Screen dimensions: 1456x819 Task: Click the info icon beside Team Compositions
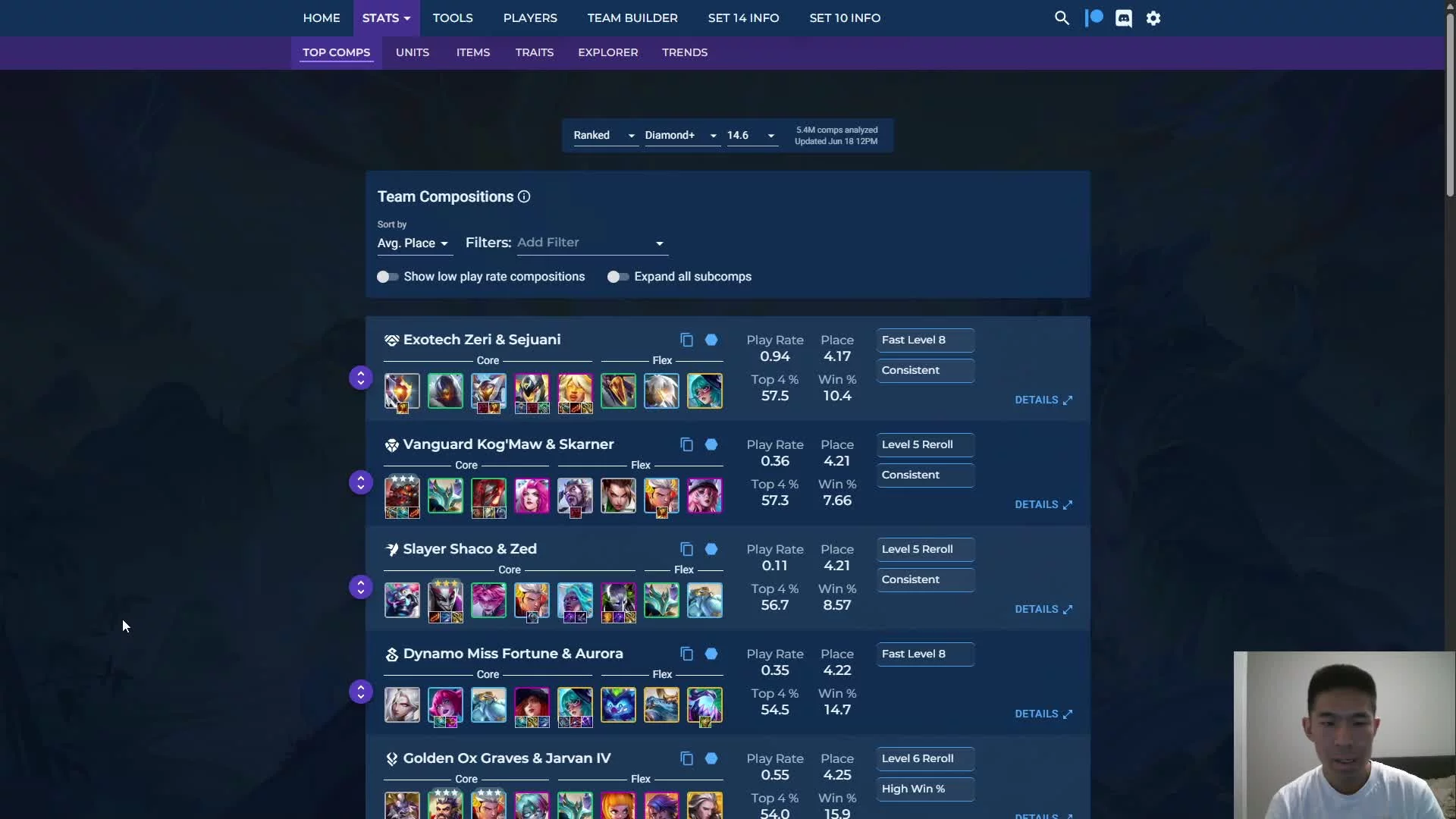(x=524, y=197)
